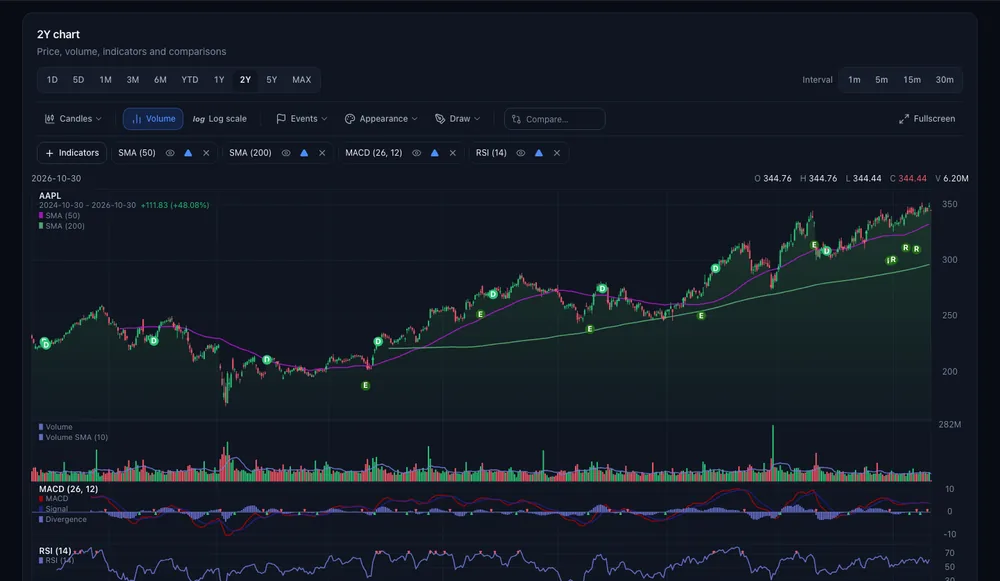Switch to the 5Y range tab
This screenshot has width=1000, height=581.
coord(272,80)
